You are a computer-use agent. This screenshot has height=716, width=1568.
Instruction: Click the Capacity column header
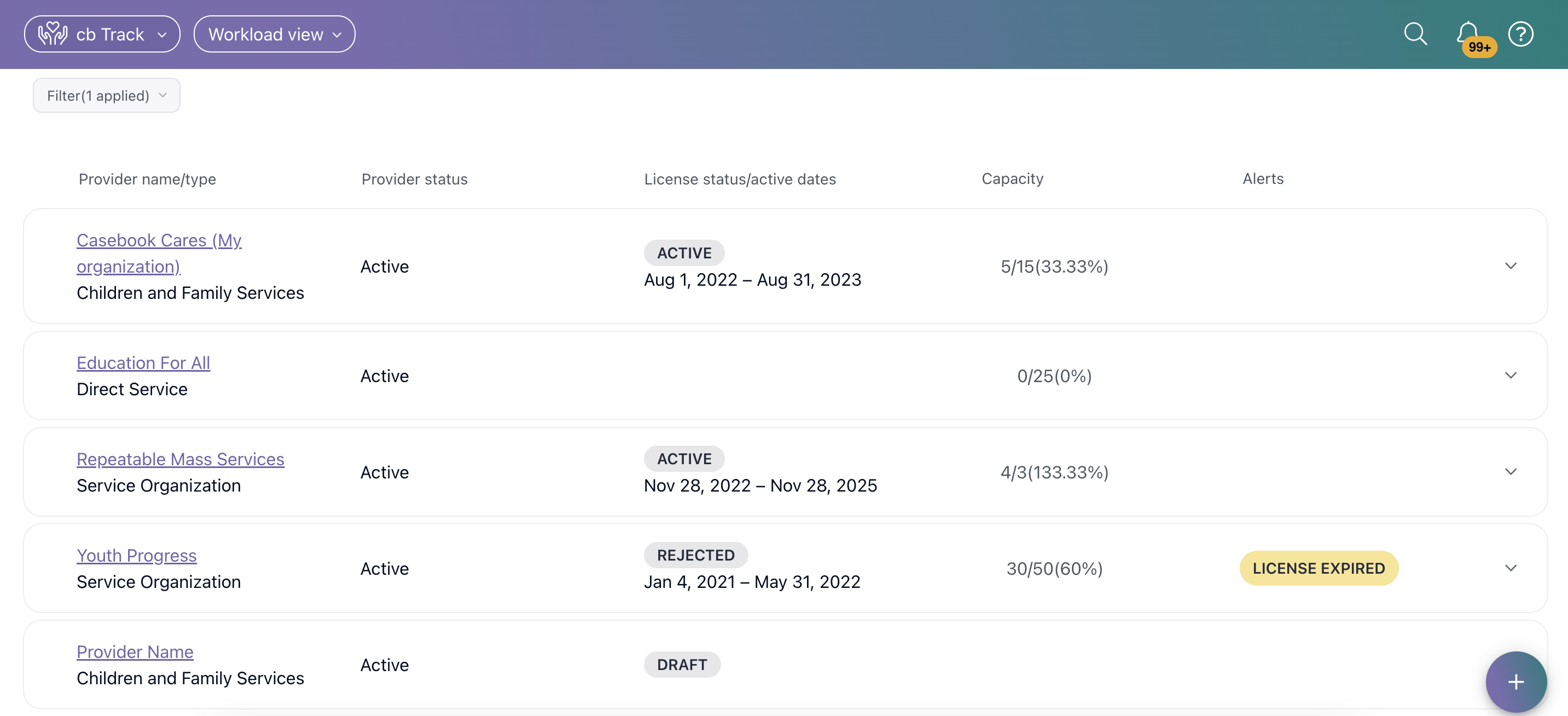tap(1012, 178)
